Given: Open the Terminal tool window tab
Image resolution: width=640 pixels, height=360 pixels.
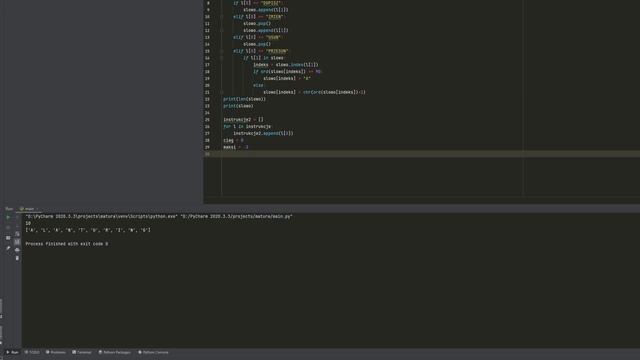Looking at the screenshot, I should 82,352.
